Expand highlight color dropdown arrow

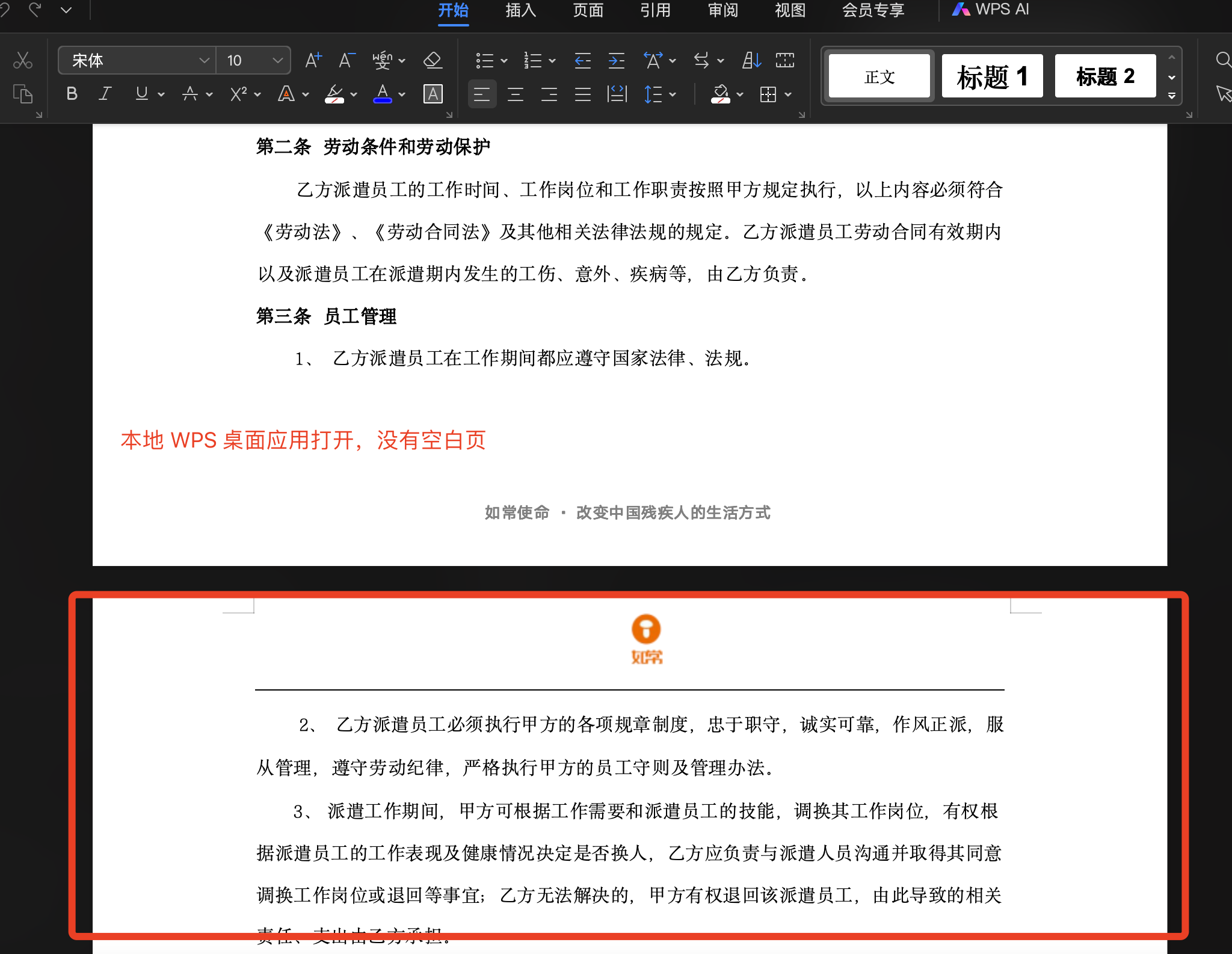(354, 94)
